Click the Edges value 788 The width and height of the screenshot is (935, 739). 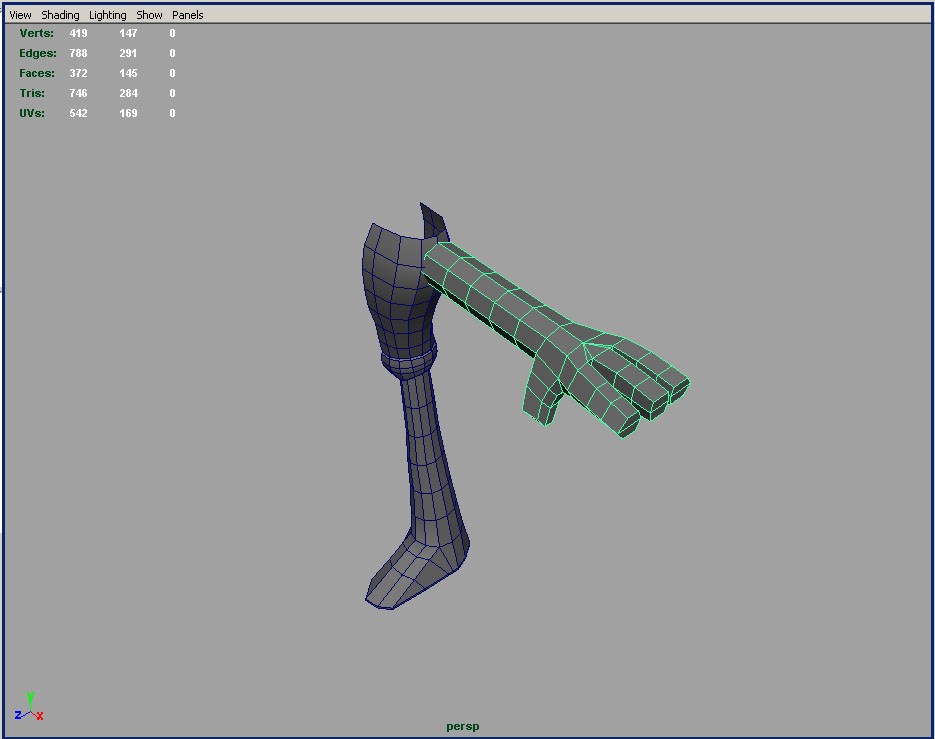pos(78,53)
